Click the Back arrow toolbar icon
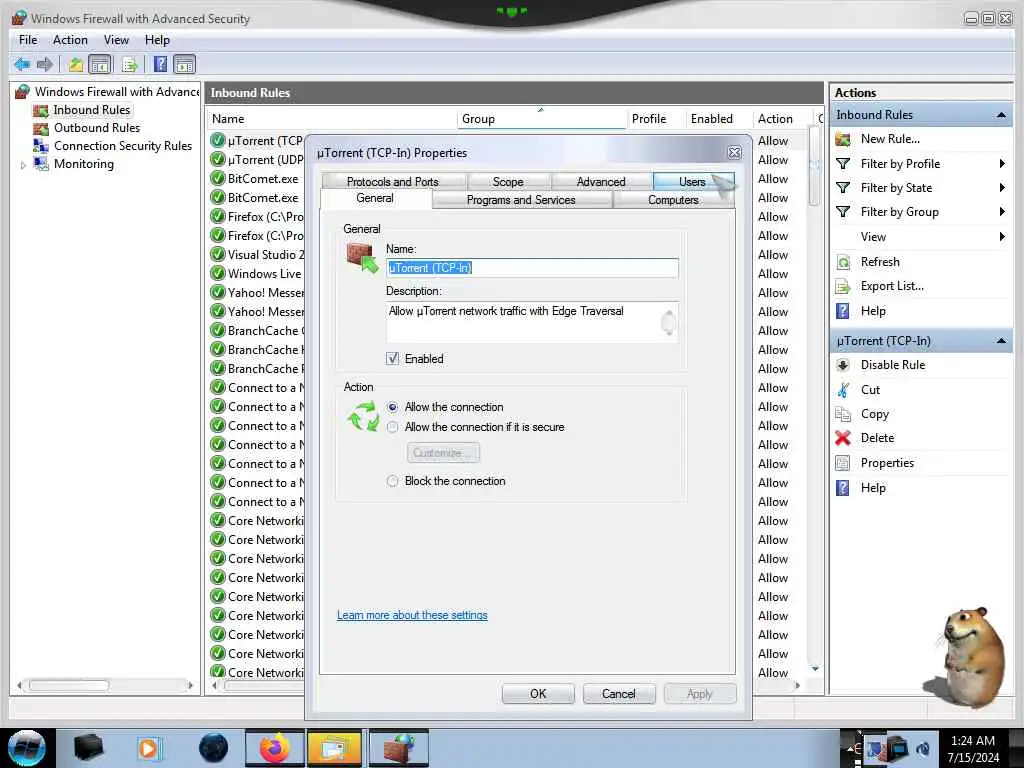The image size is (1024, 768). pyautogui.click(x=22, y=64)
